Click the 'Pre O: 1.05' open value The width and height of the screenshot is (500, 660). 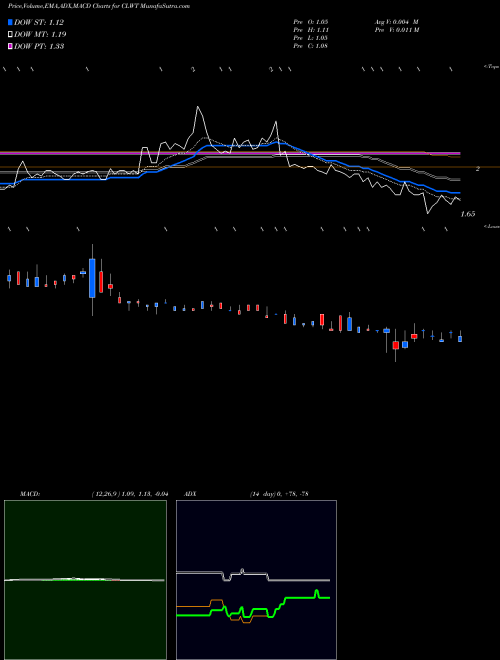tap(311, 22)
